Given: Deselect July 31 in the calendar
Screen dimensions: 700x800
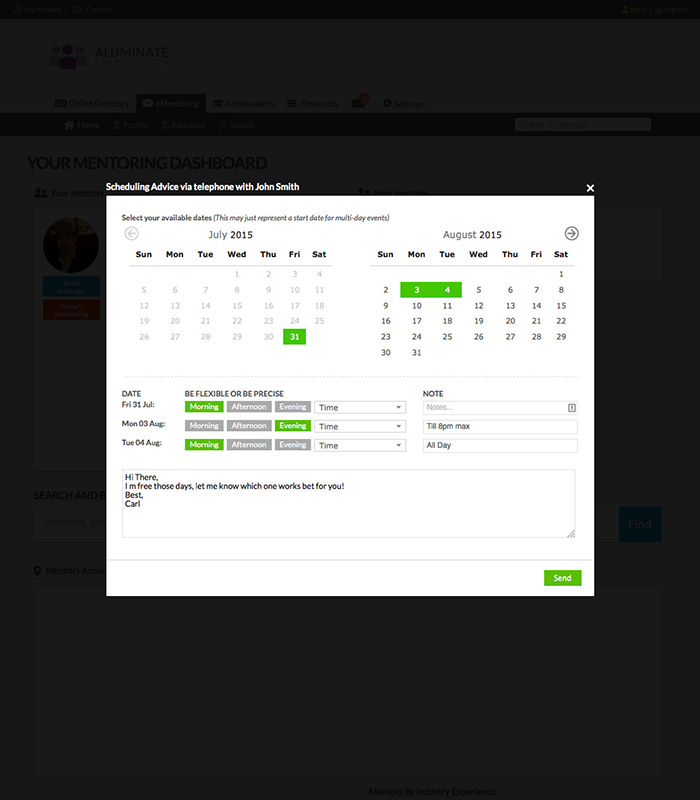Looking at the screenshot, I should tap(294, 337).
